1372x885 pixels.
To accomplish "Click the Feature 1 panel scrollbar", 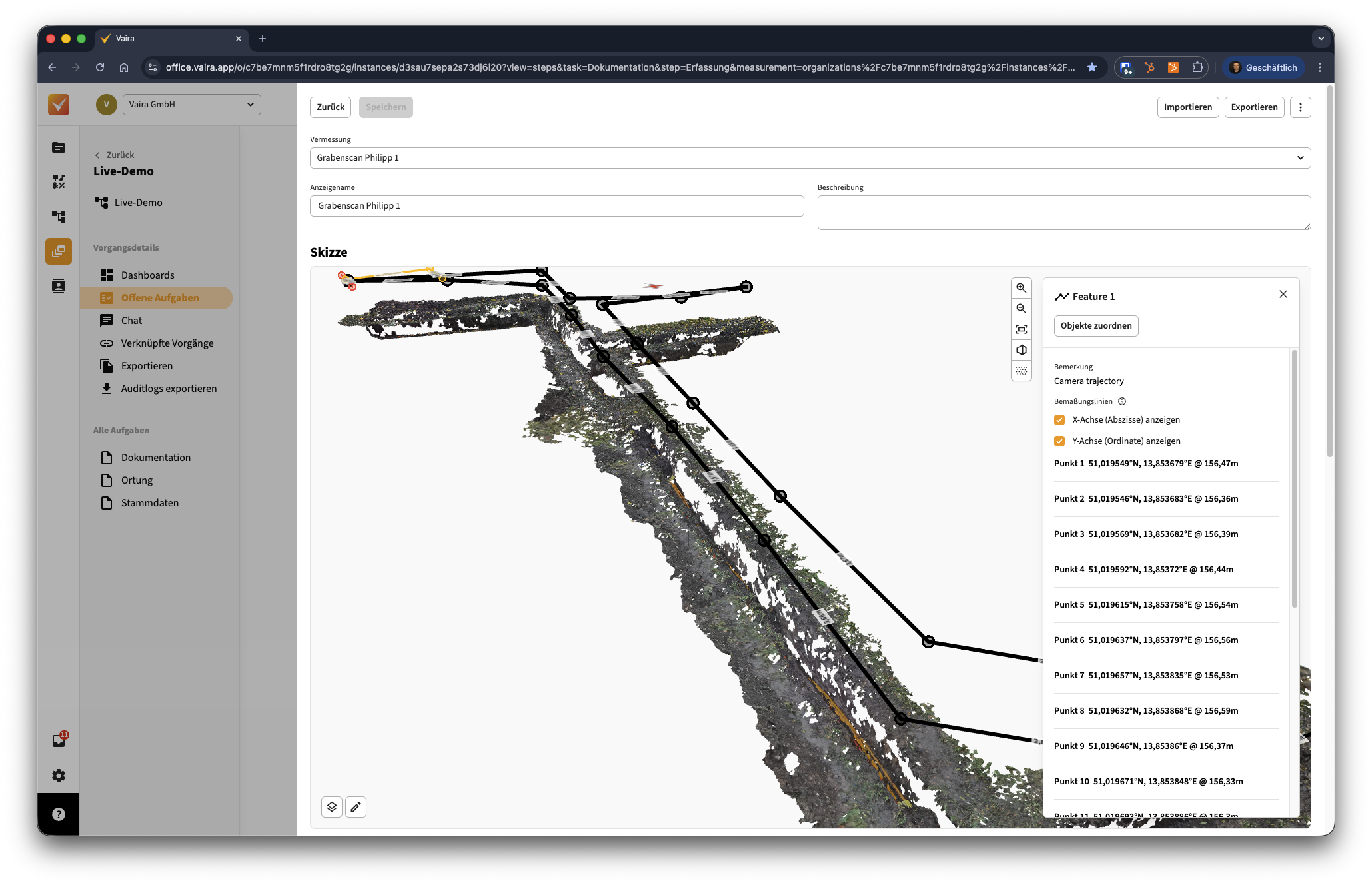I will pyautogui.click(x=1294, y=480).
